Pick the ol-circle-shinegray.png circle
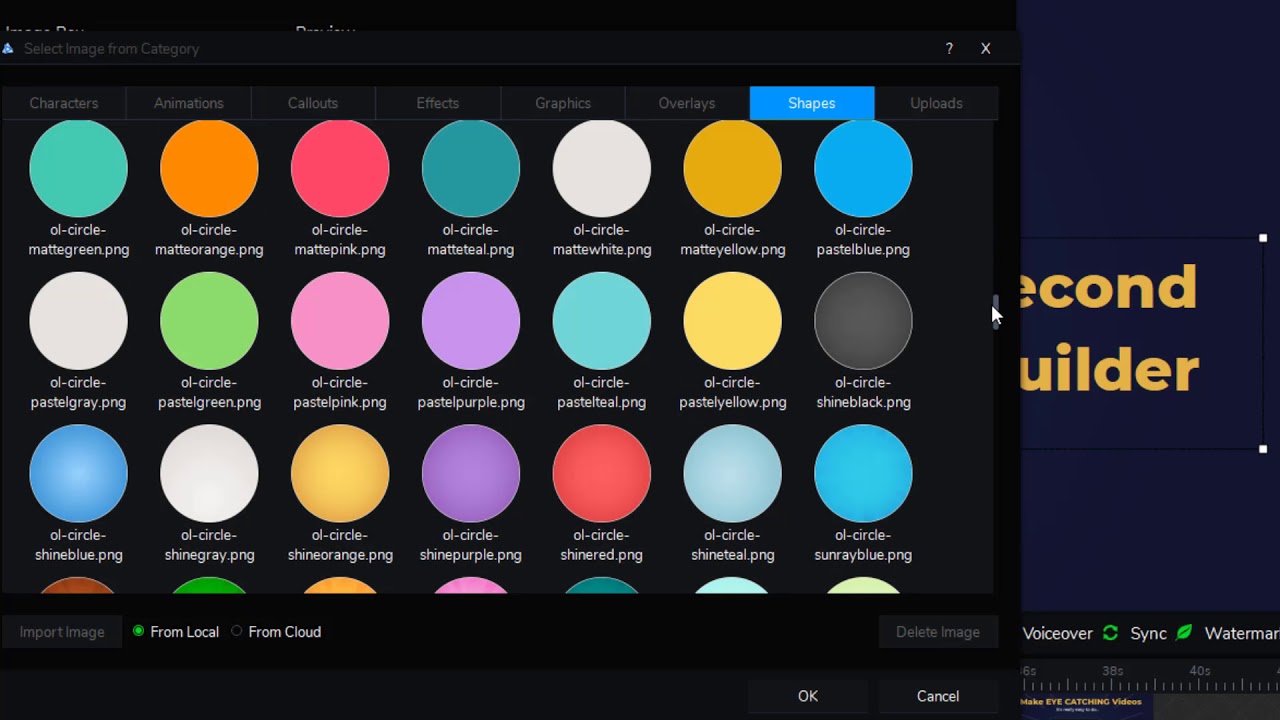The height and width of the screenshot is (720, 1280). [209, 474]
